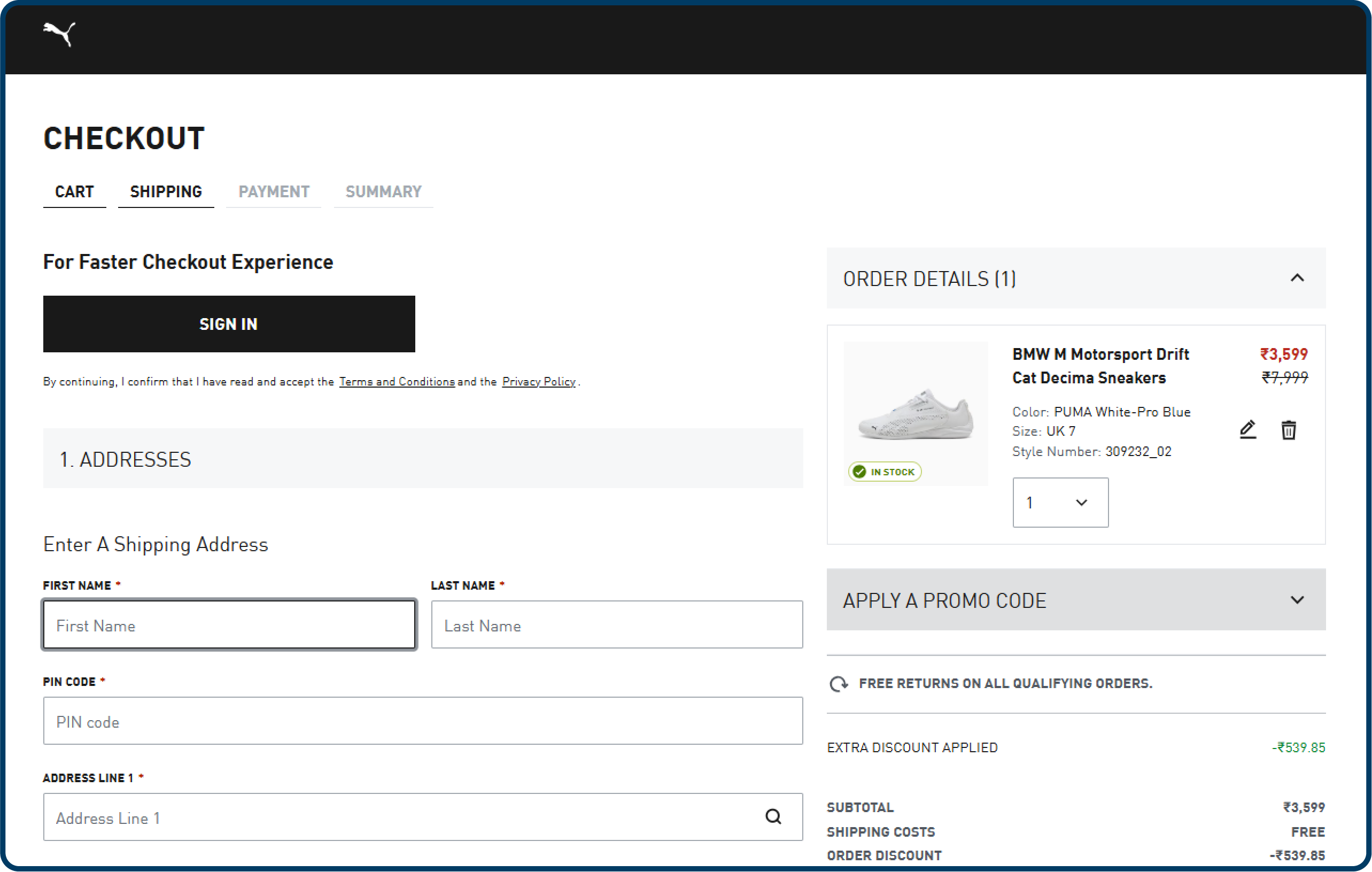Click the Address Line 1 input field
Screen dimensions: 1372x872
coord(399,817)
